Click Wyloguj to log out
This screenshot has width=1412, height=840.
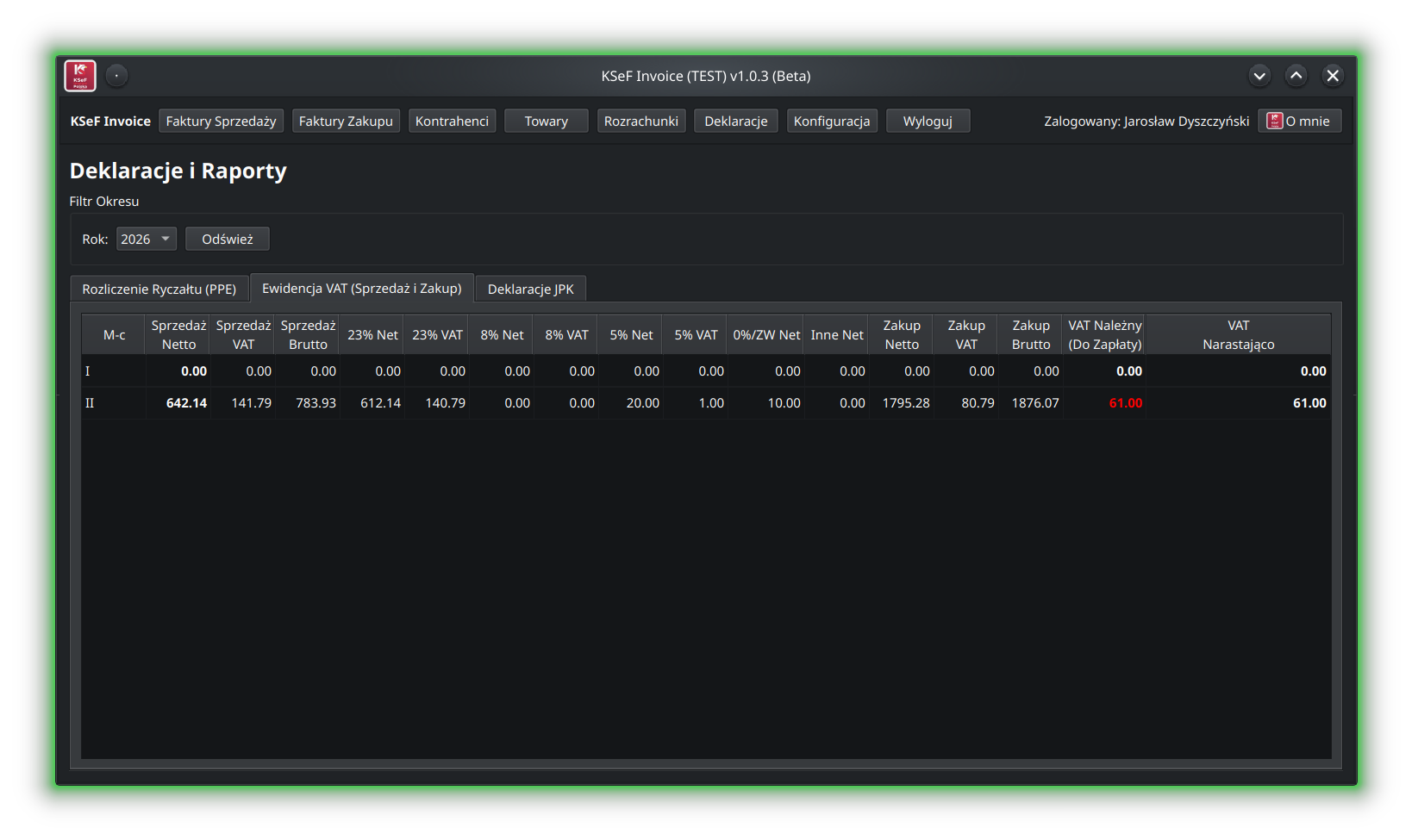pos(928,121)
